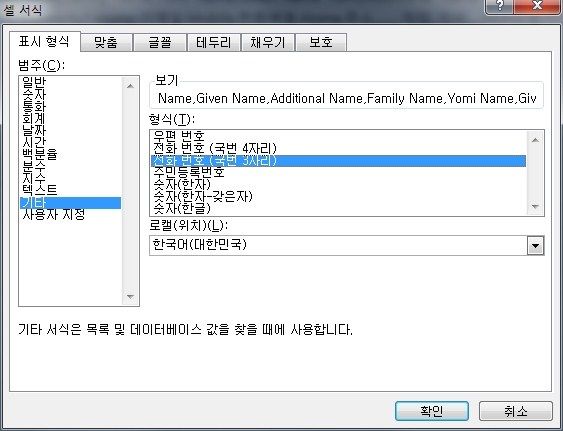Select the highlighted 기타 category
Viewport: 563px width, 431px height.
[70, 203]
